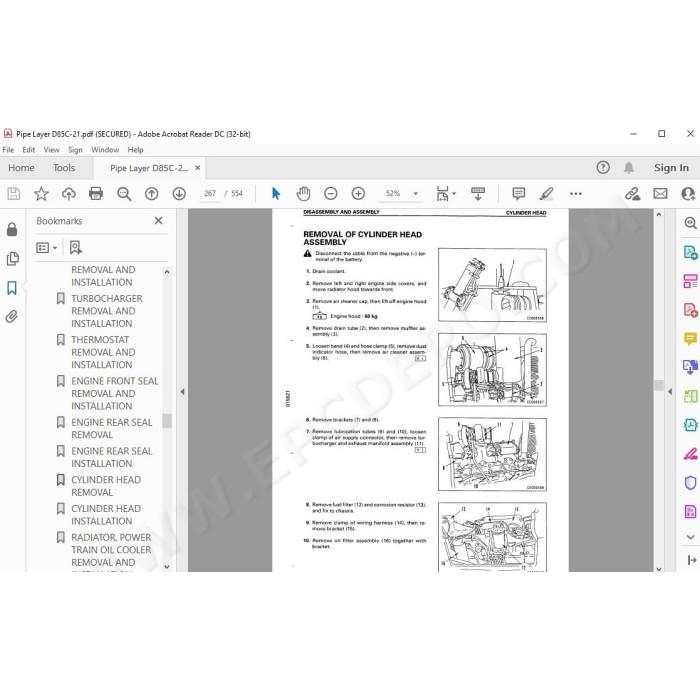Open Comment tool in right pane
This screenshot has height=700, width=700.
(690, 338)
